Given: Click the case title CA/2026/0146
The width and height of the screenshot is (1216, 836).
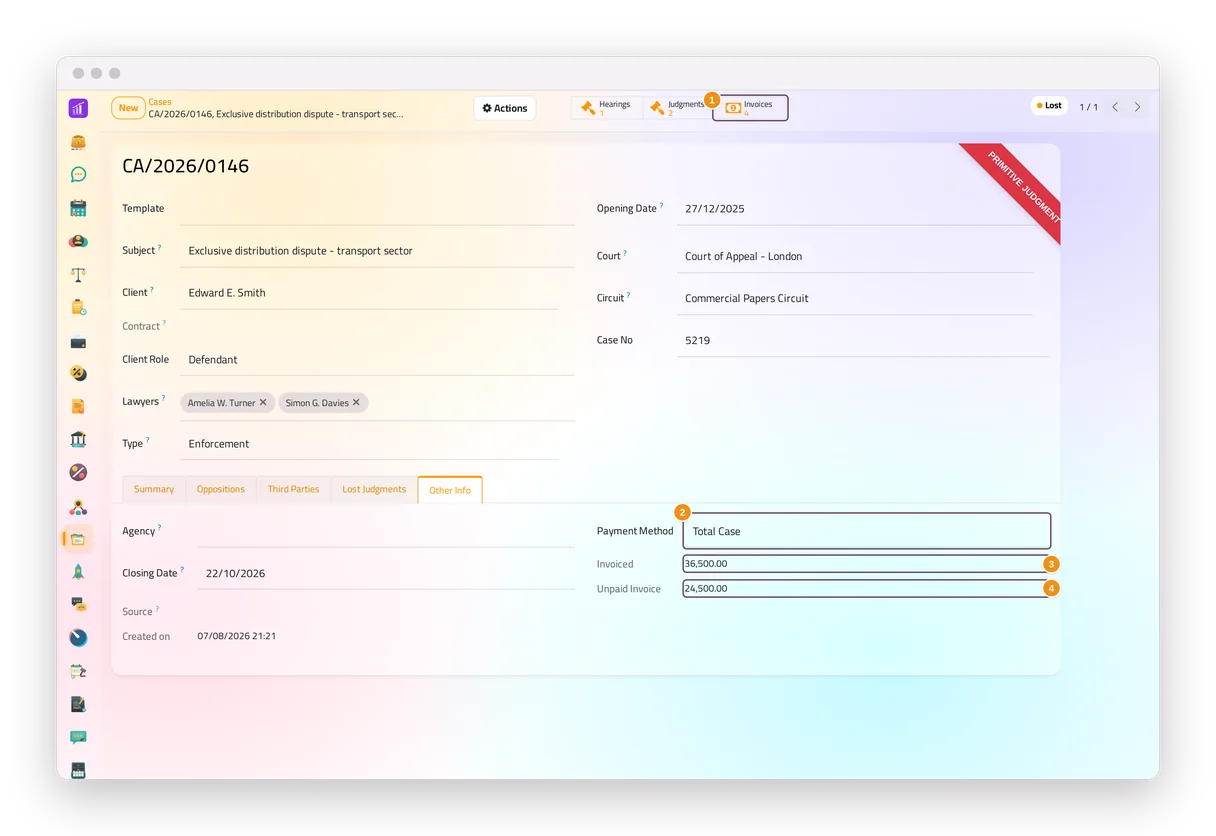Looking at the screenshot, I should click(x=186, y=166).
